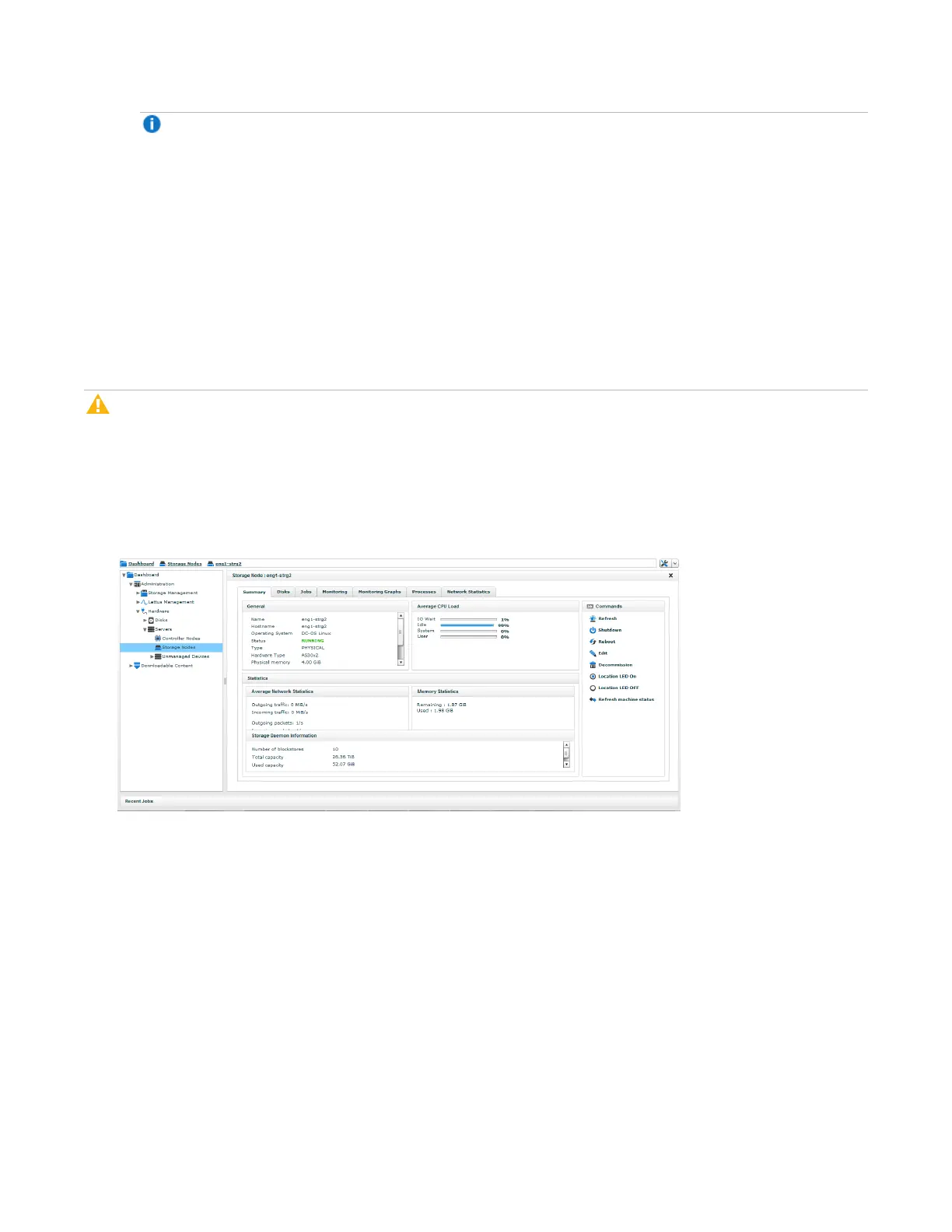The width and height of the screenshot is (952, 1232).
Task: Click the Controller Nodes icon in the tree
Action: 158,639
